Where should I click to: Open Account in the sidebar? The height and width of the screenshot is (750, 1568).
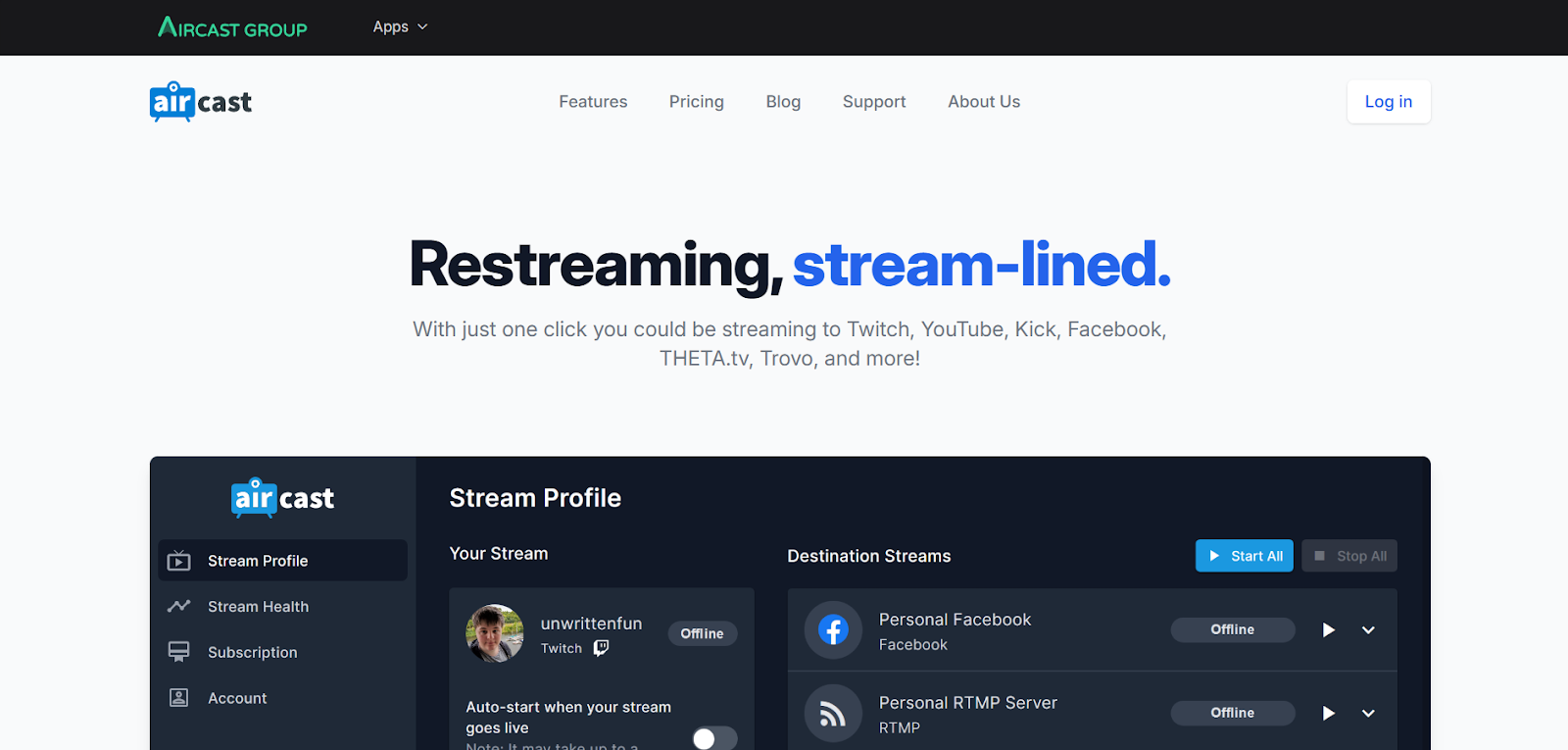coord(282,698)
